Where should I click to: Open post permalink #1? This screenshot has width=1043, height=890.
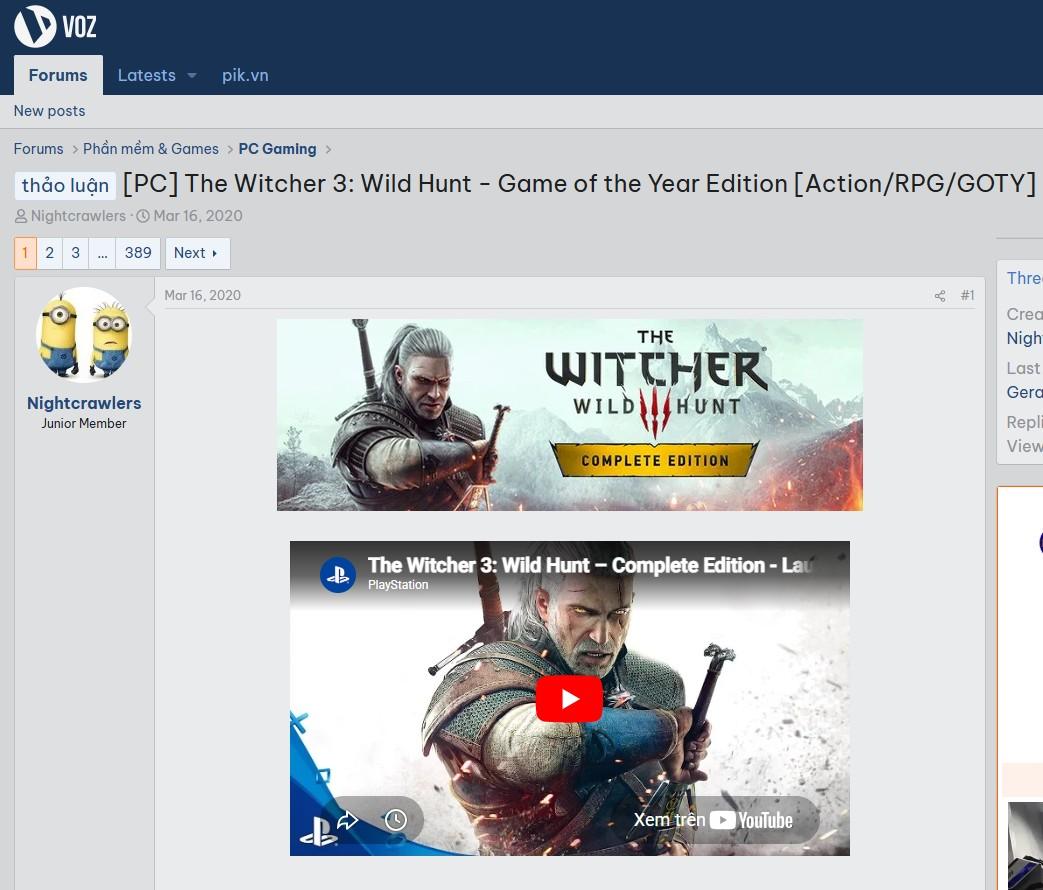pyautogui.click(x=967, y=295)
